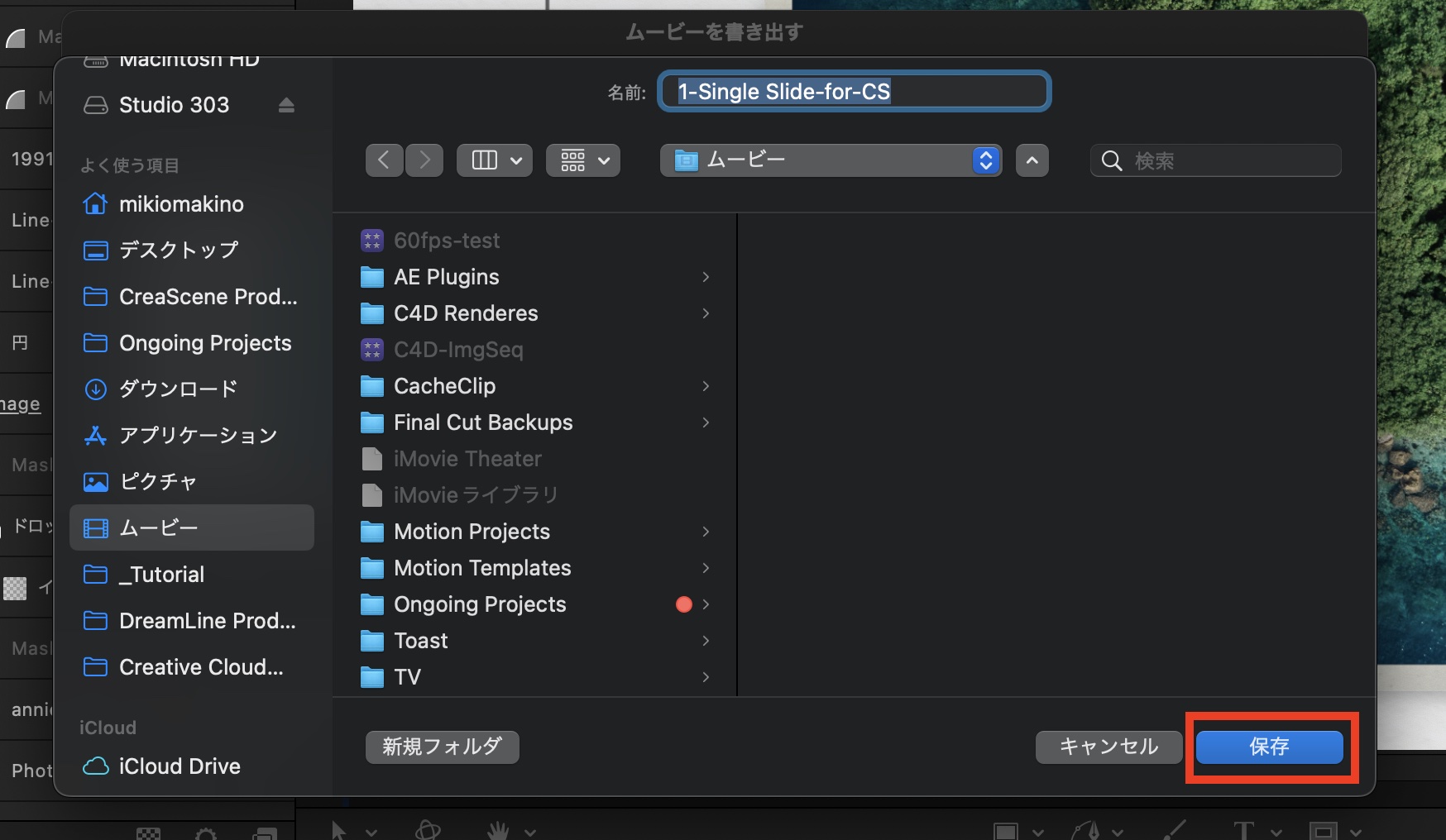Expand the AE Plugins folder chevron
Image resolution: width=1446 pixels, height=840 pixels.
click(x=706, y=277)
